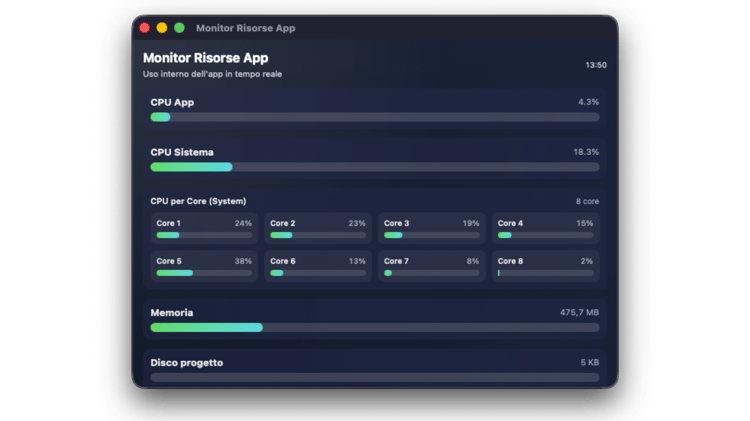Minimize window with the yellow button
This screenshot has width=750, height=421.
tap(162, 28)
